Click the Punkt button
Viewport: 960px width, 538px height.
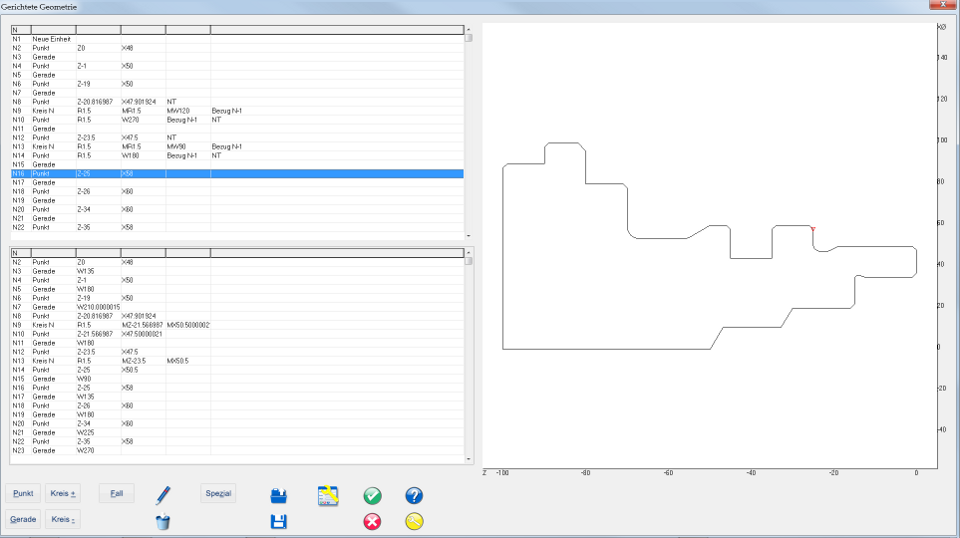click(23, 493)
